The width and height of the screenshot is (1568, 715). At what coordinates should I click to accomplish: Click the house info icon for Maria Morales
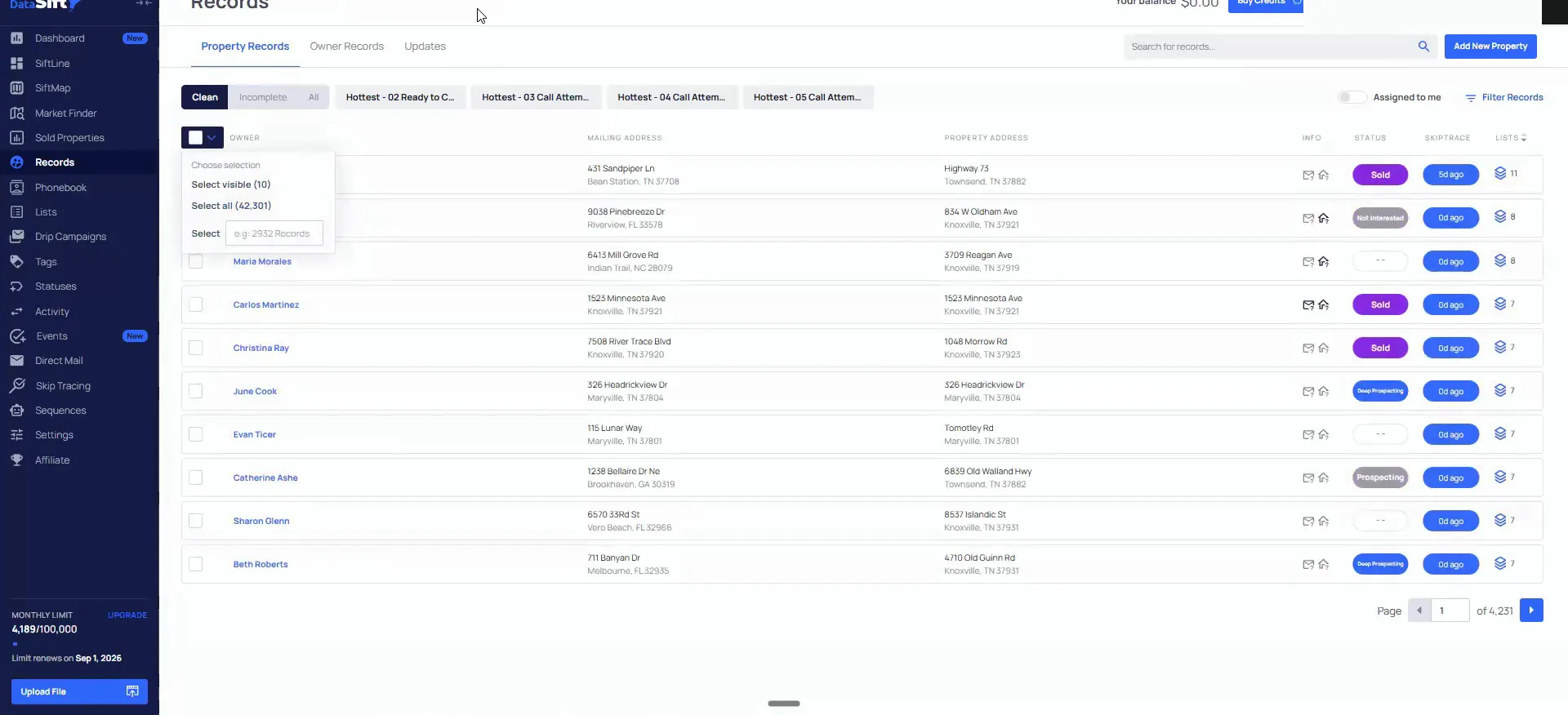tap(1324, 262)
